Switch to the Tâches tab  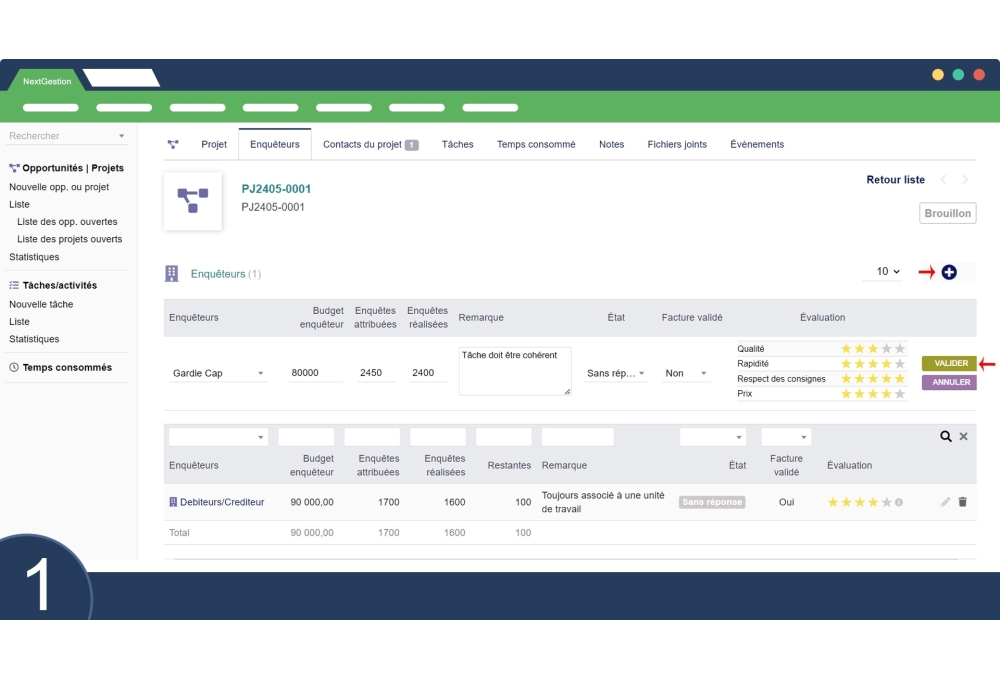pyautogui.click(x=457, y=144)
